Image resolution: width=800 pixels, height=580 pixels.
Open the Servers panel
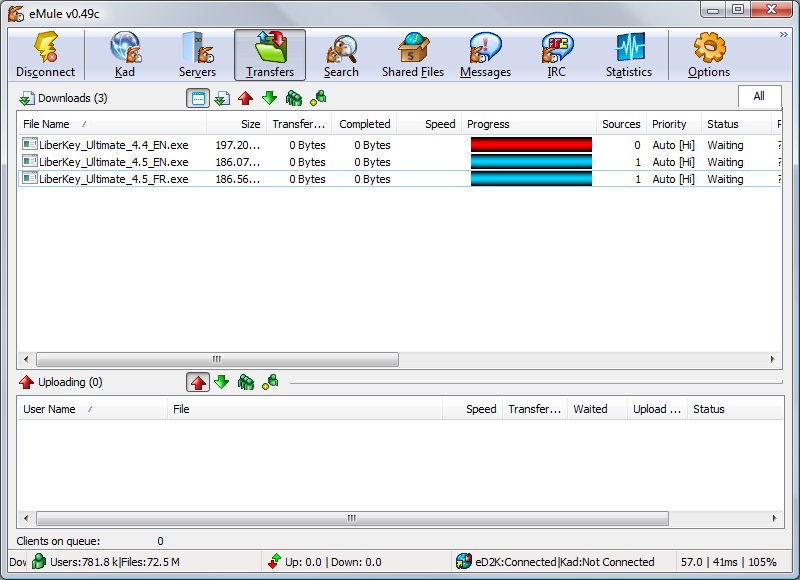tap(197, 55)
